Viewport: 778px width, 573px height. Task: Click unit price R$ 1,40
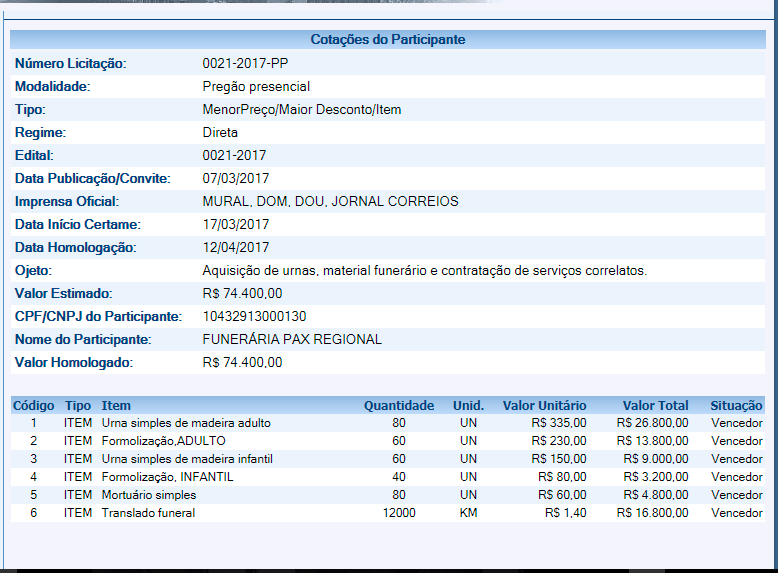click(566, 512)
